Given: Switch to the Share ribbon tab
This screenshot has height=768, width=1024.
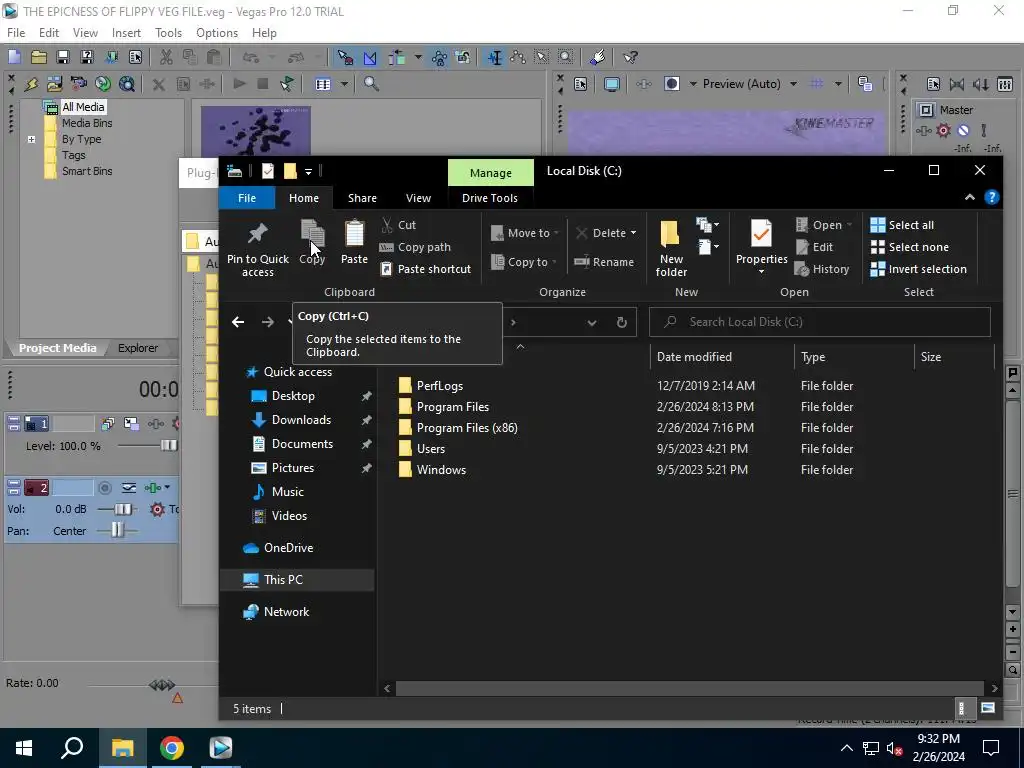Looking at the screenshot, I should coord(362,198).
